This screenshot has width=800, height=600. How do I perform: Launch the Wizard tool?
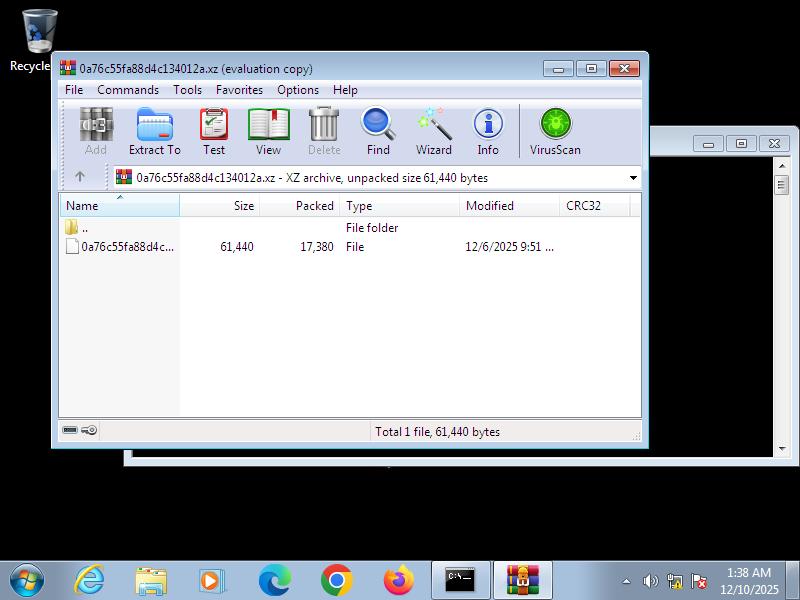(x=433, y=132)
